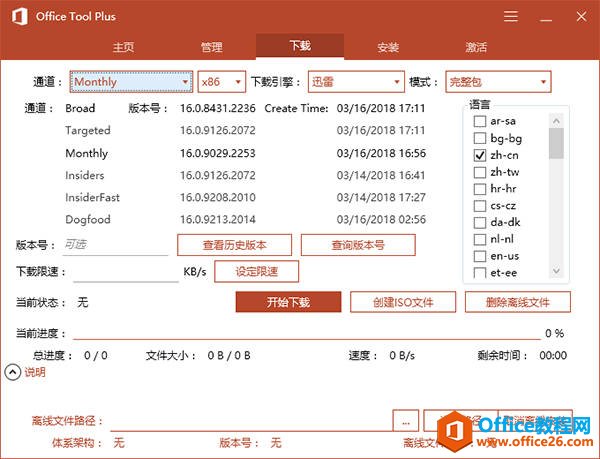Click create time 03/16/2018 16:56
600x459 pixels.
(x=381, y=153)
